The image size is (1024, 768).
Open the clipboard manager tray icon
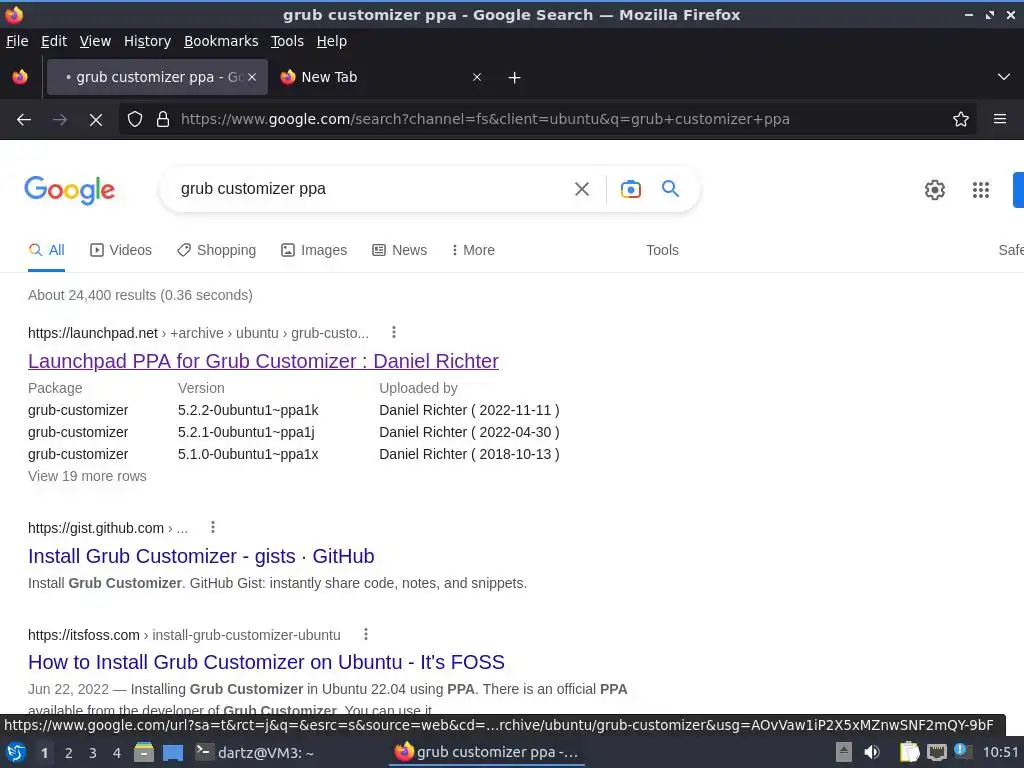pyautogui.click(x=909, y=752)
